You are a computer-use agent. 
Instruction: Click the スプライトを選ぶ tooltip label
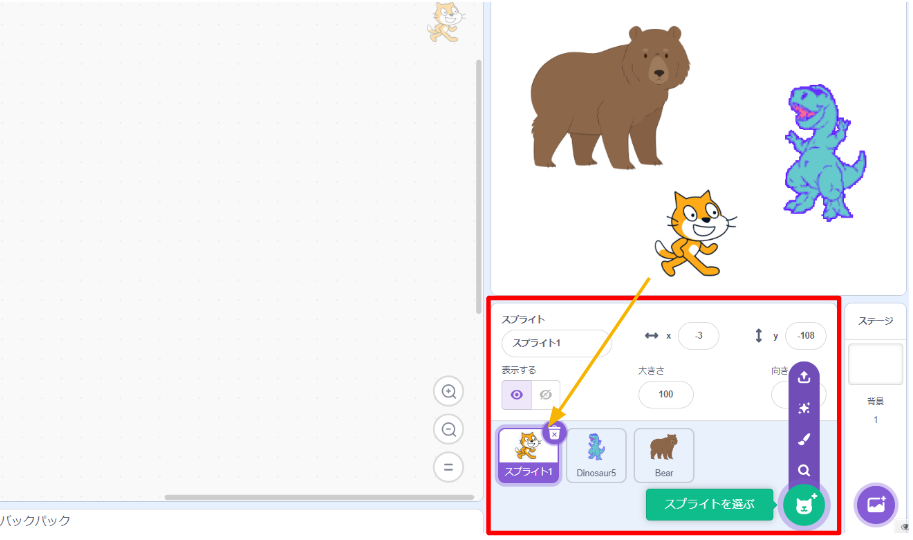709,504
